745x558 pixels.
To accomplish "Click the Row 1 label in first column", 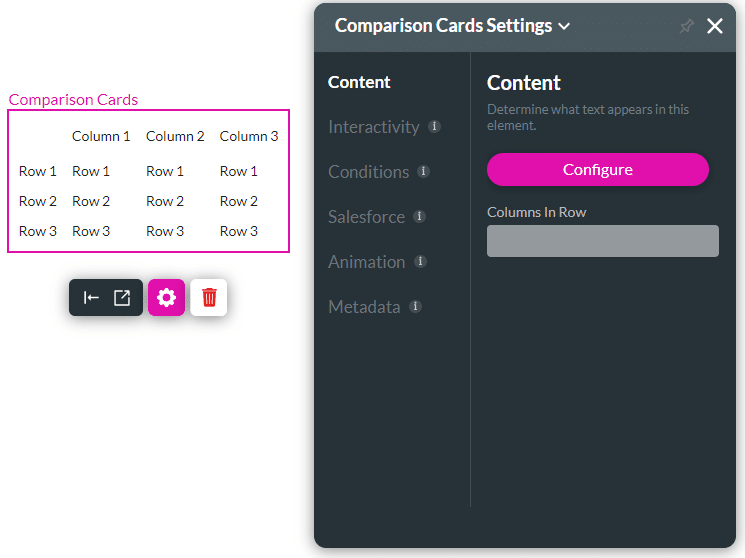I will [x=38, y=171].
